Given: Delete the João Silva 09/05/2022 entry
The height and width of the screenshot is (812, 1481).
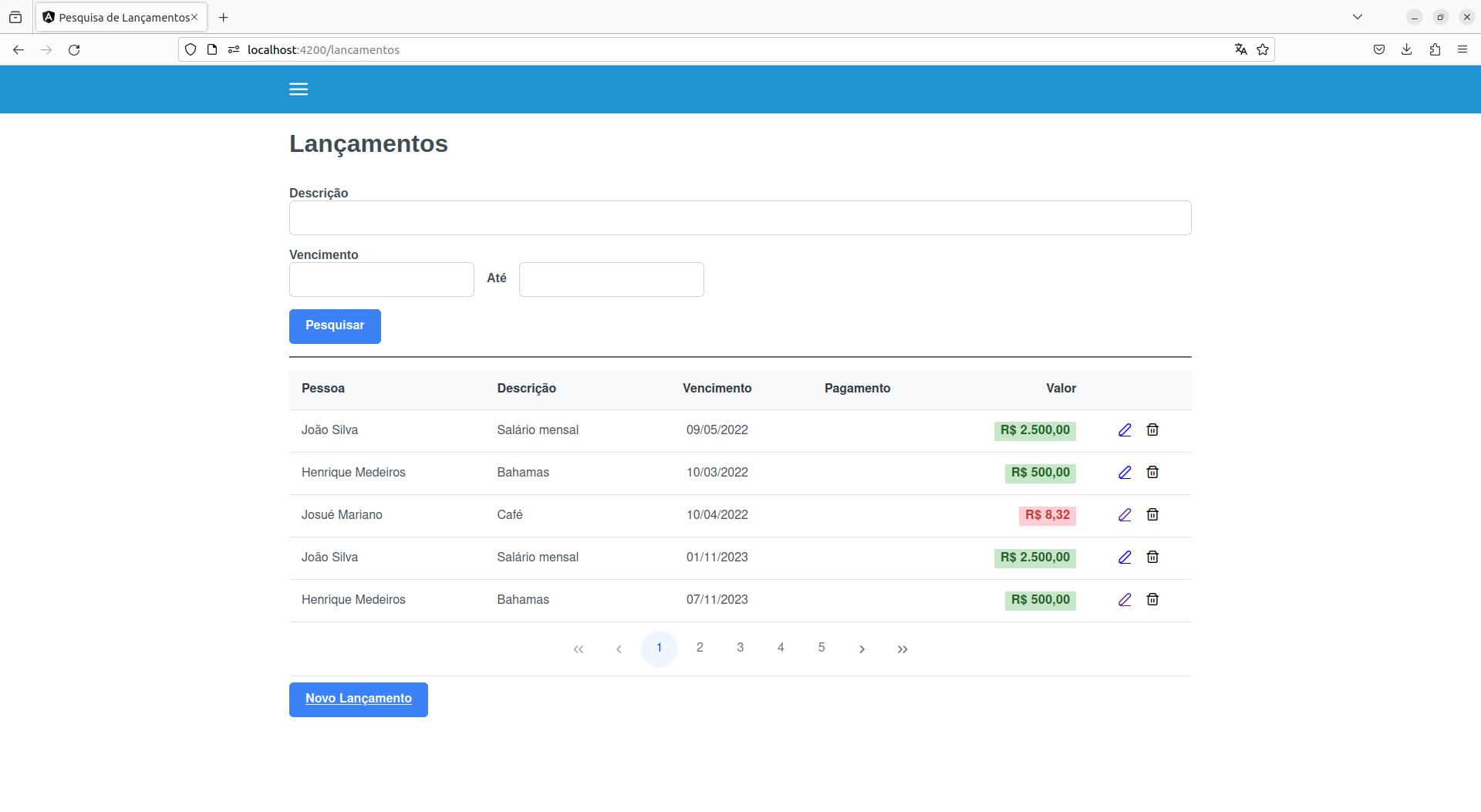Looking at the screenshot, I should coord(1152,430).
